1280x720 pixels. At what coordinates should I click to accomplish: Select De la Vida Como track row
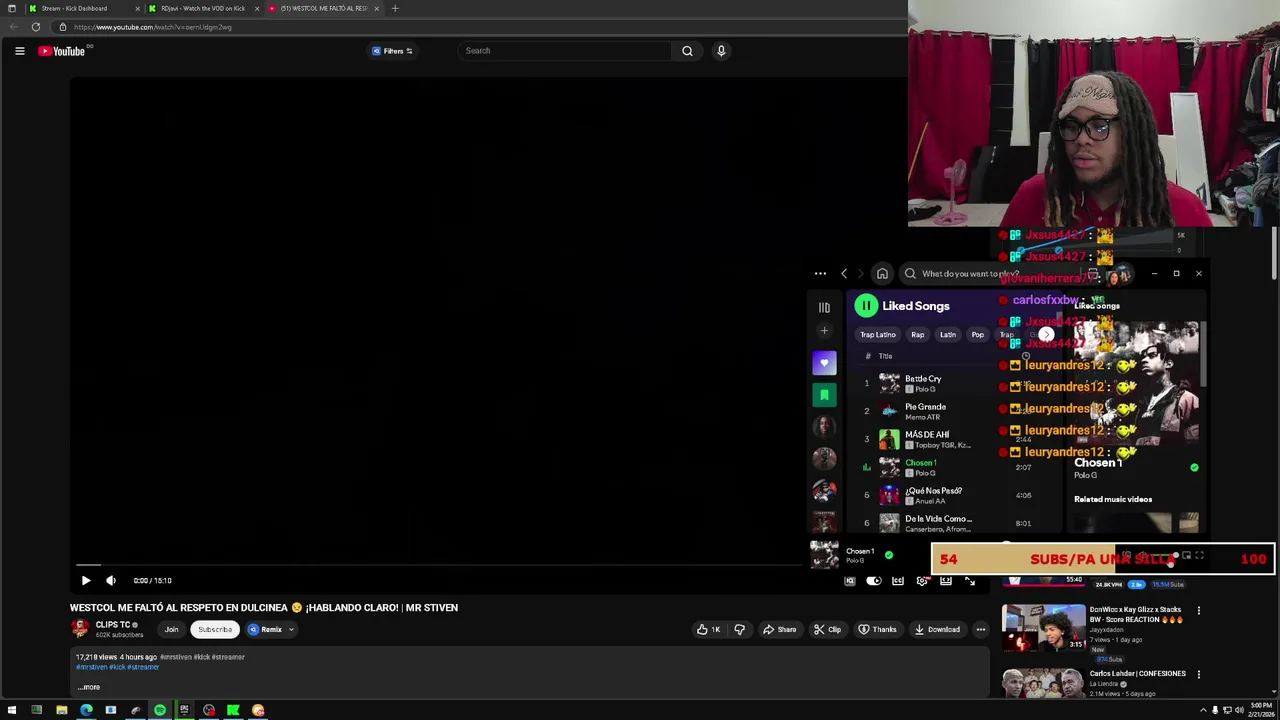click(x=955, y=522)
